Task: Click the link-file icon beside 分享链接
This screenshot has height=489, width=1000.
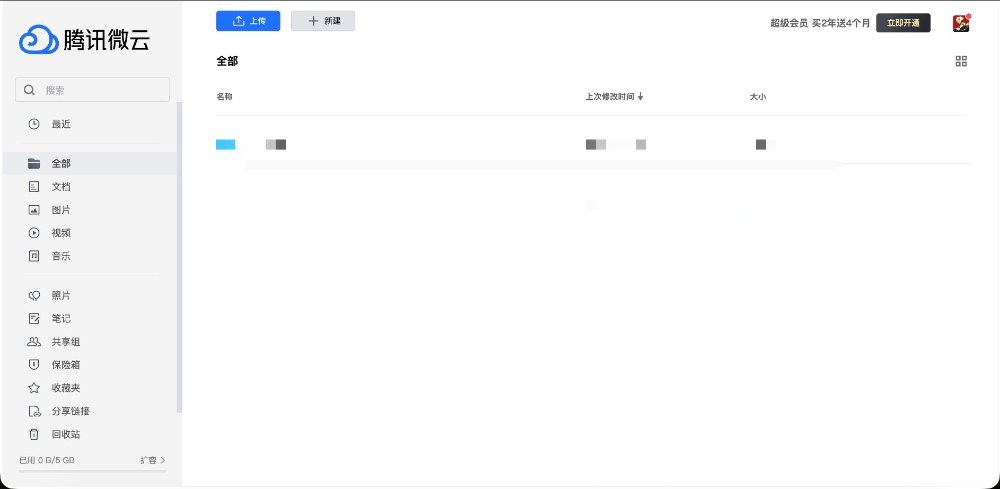Action: pos(34,411)
